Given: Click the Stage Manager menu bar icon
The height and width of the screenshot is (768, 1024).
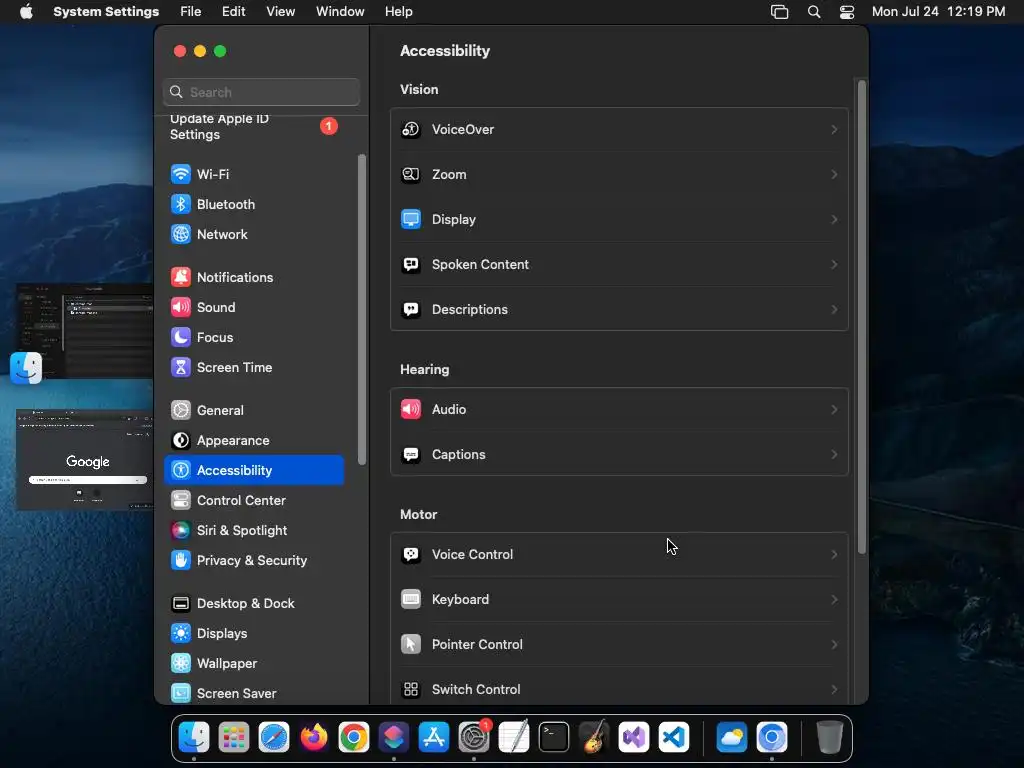Looking at the screenshot, I should click(x=780, y=12).
